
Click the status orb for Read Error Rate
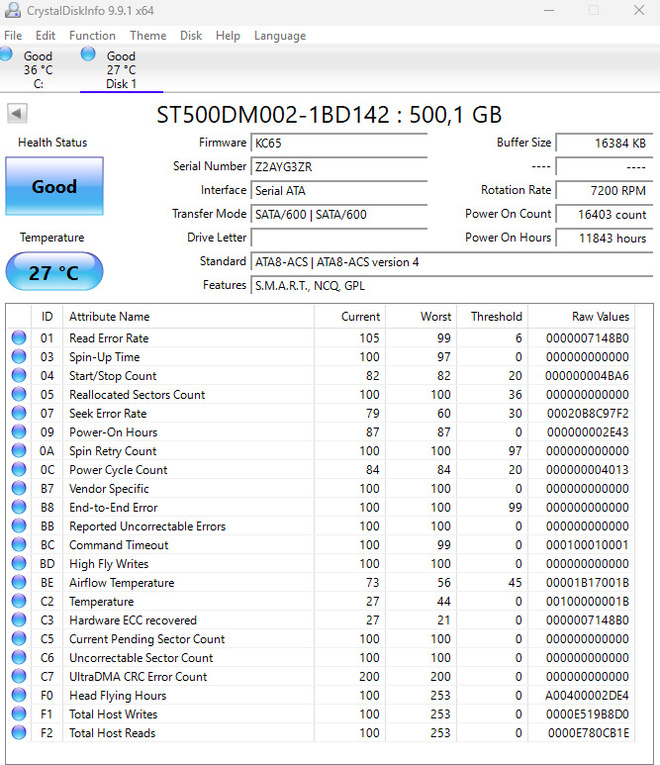click(x=19, y=338)
